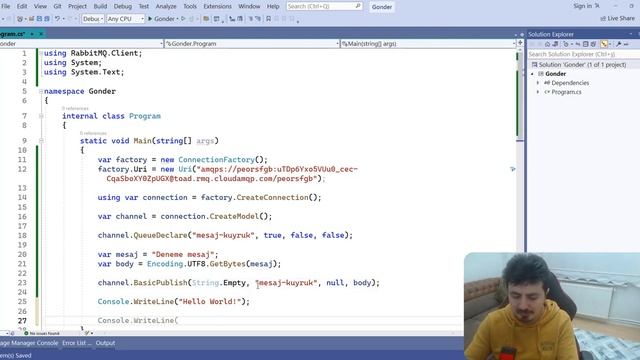The image size is (640, 360).
Task: Open the Main(string[] args) member dropdown
Action: pos(428,43)
